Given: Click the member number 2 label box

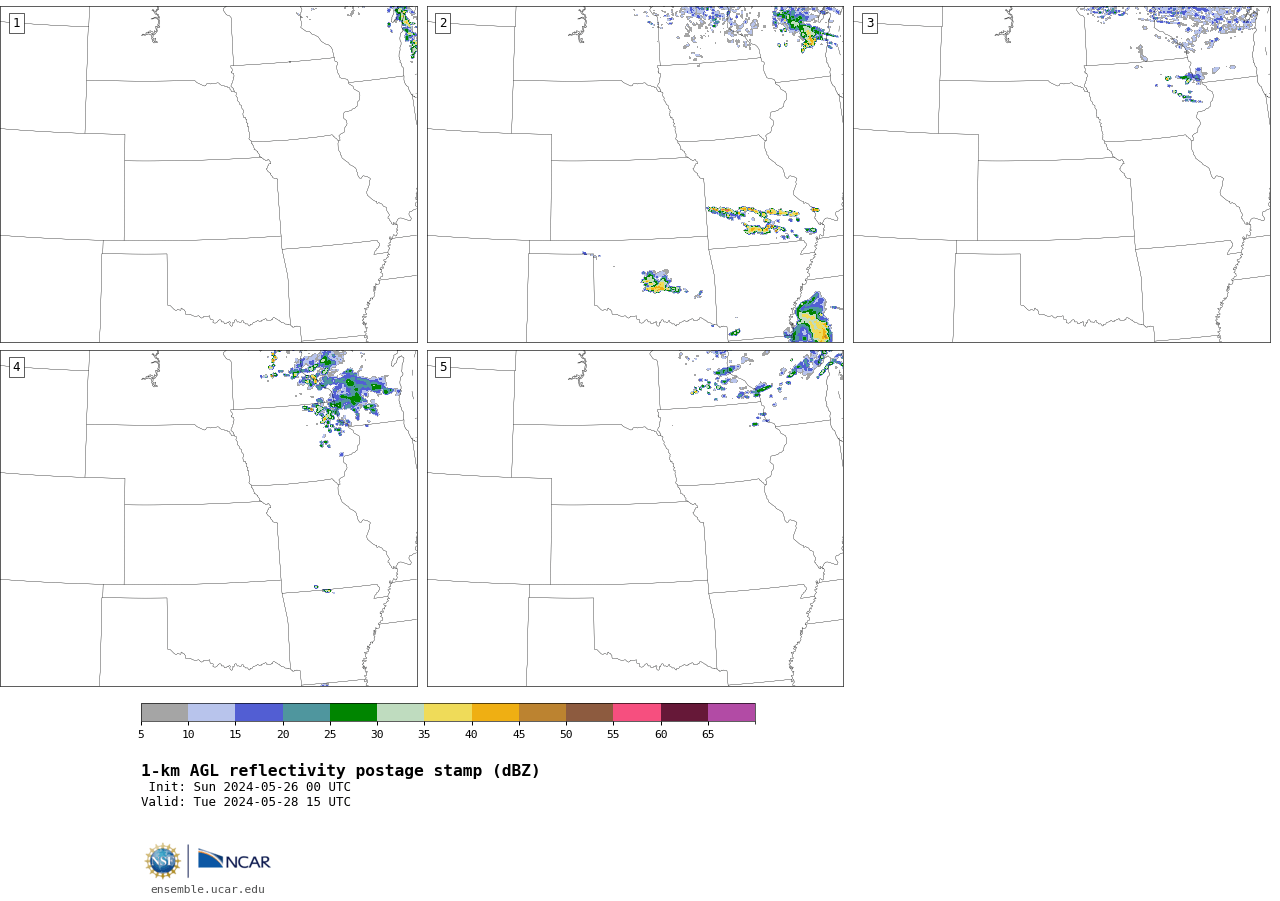Looking at the screenshot, I should tap(443, 23).
